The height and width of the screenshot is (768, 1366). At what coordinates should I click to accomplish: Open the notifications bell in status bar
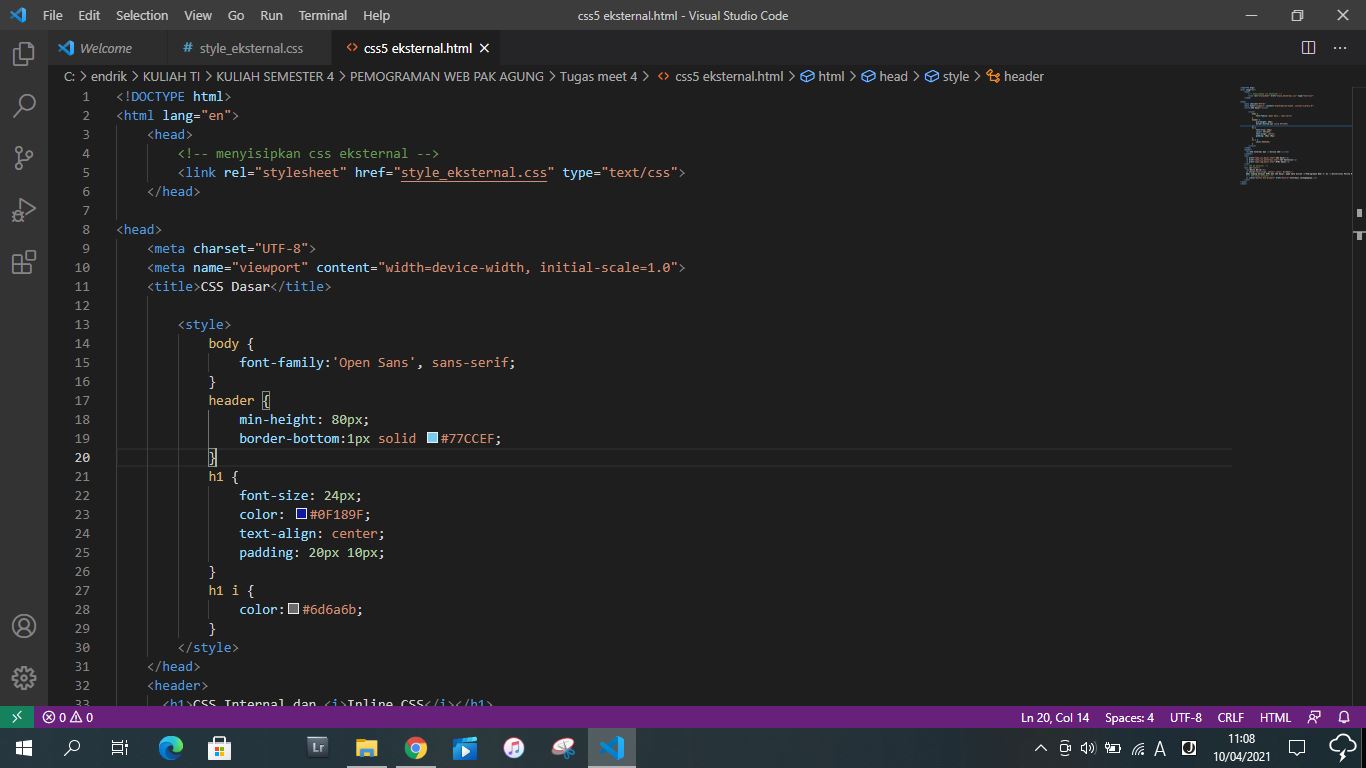1344,717
